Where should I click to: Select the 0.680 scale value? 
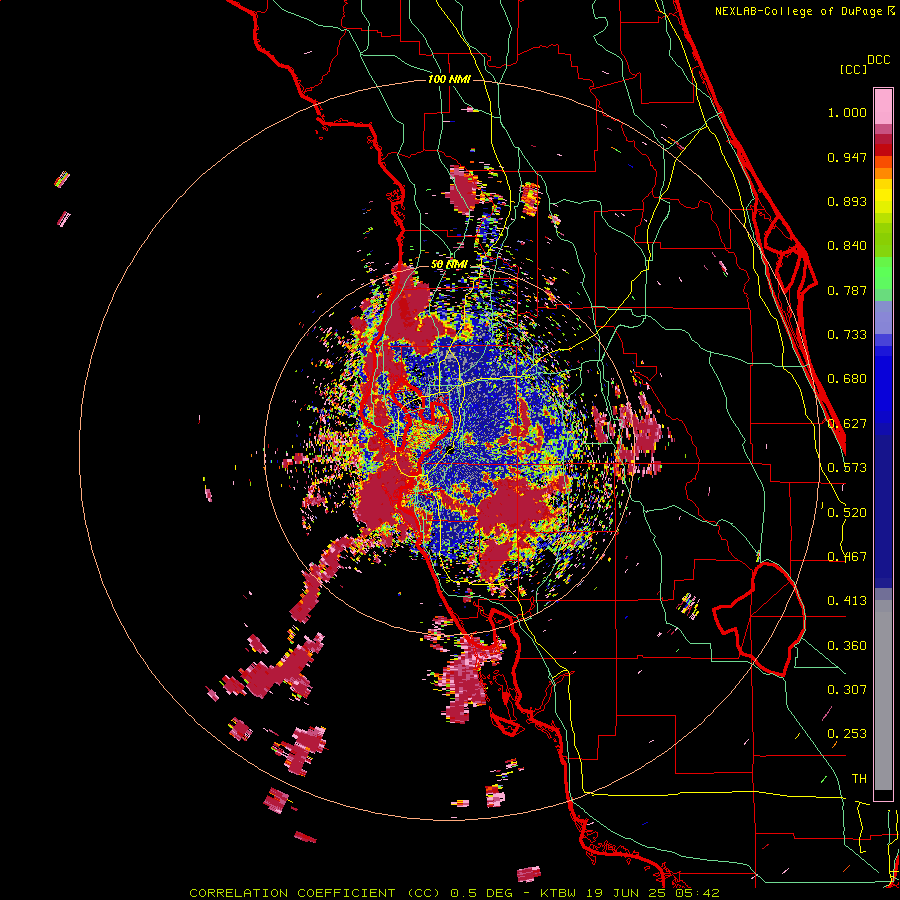[847, 379]
